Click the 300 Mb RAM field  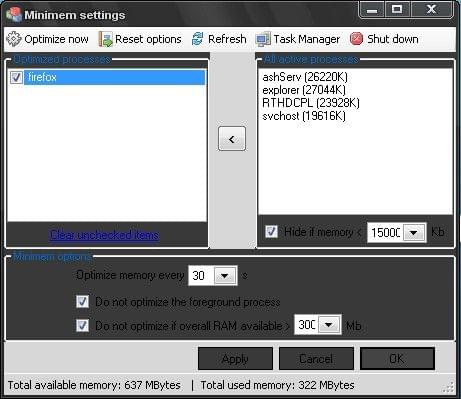pyautogui.click(x=307, y=325)
